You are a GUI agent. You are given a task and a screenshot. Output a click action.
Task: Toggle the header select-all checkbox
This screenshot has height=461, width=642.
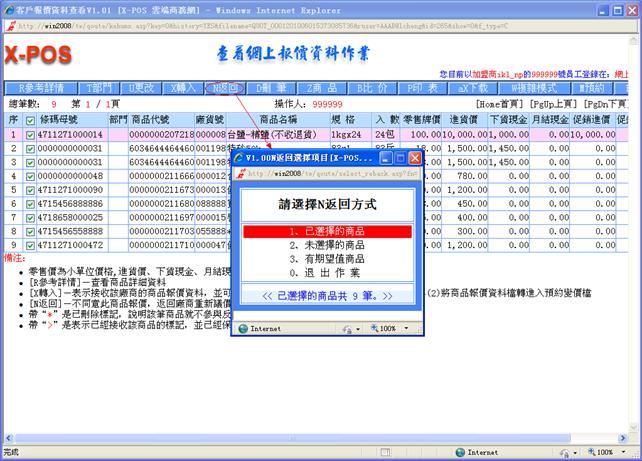tap(28, 118)
